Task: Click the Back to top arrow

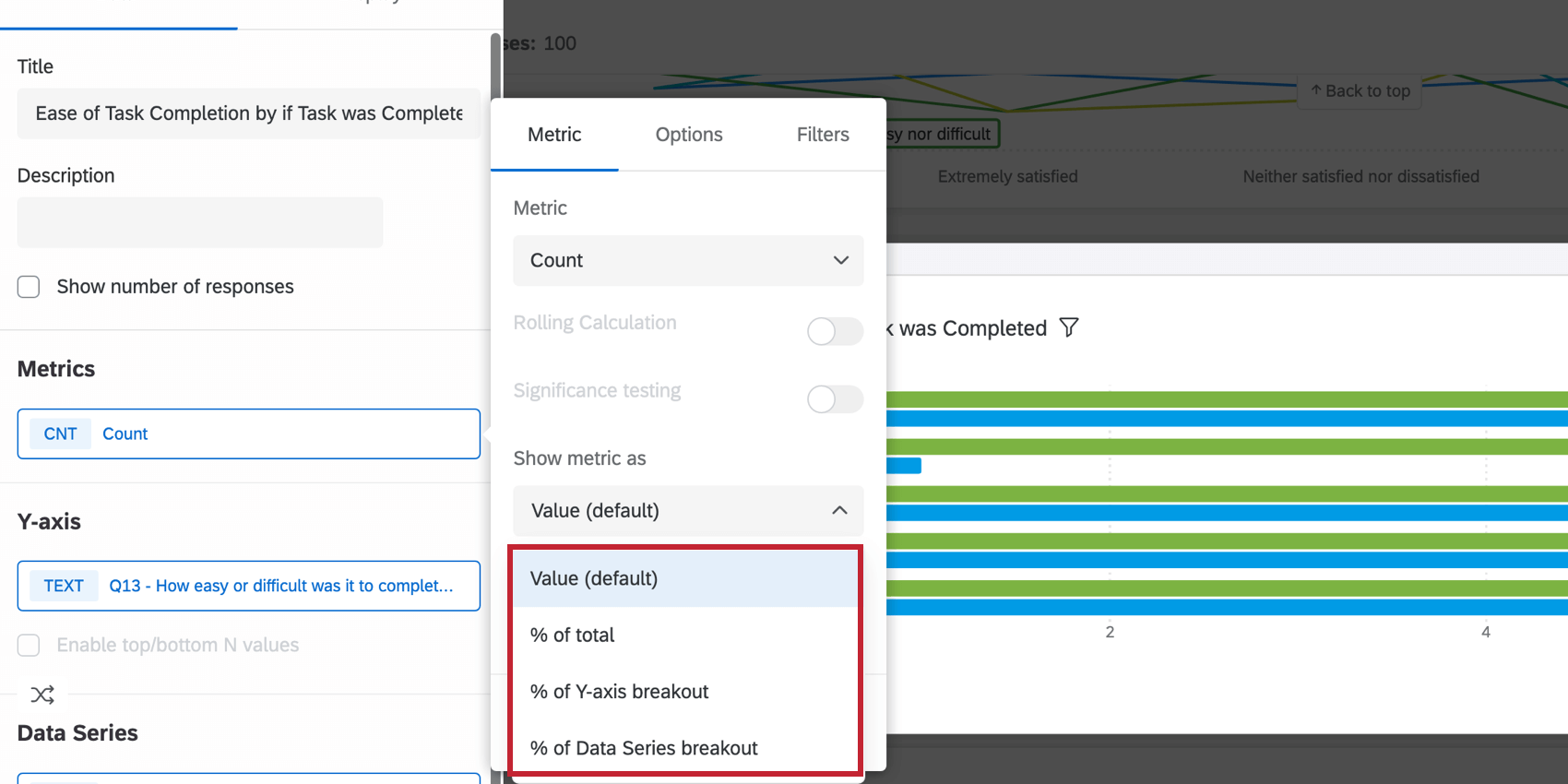Action: (x=1316, y=90)
